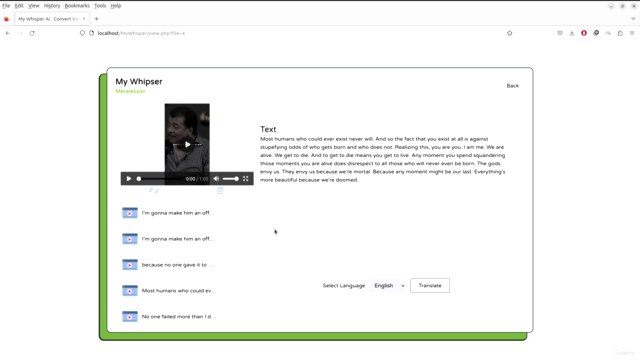The image size is (640, 360).
Task: Open the extensions puzzle icon
Action: tap(620, 33)
